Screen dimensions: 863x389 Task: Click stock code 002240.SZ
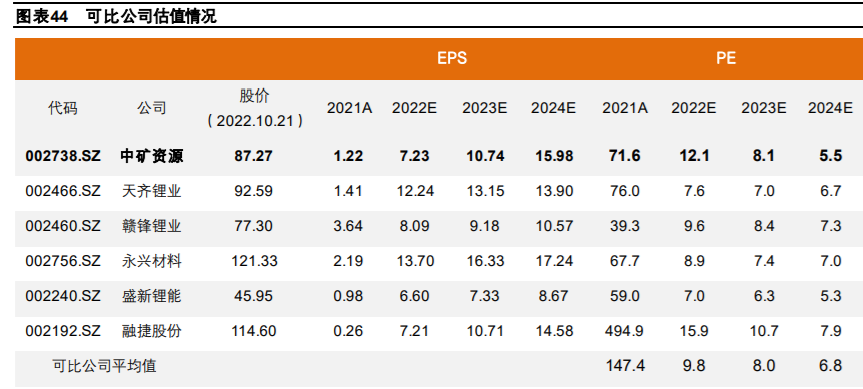coord(63,296)
